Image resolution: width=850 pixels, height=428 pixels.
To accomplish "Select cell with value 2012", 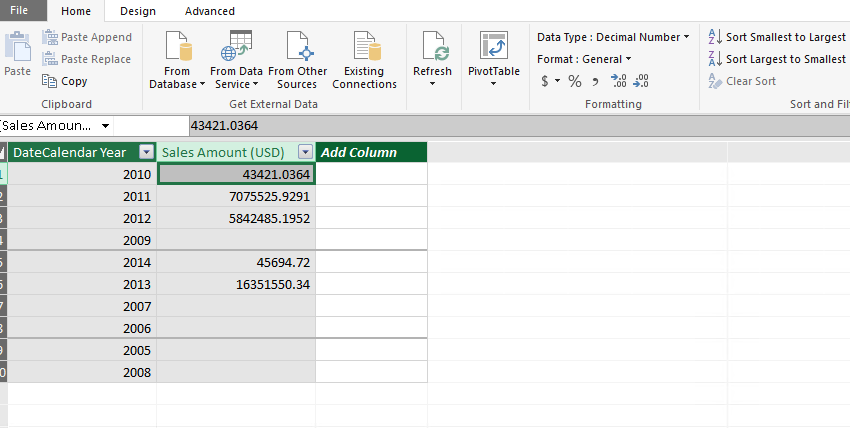I will [x=82, y=218].
